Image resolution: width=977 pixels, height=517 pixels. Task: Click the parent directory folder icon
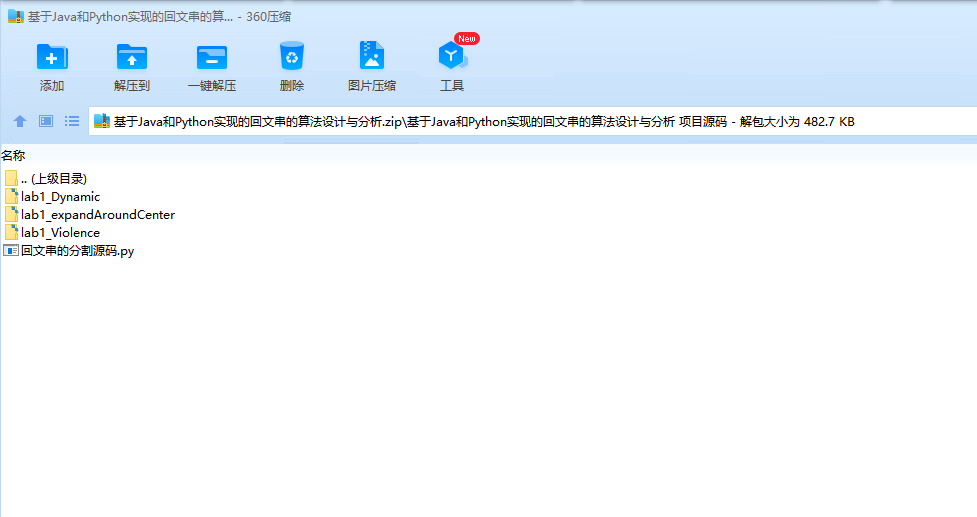[11, 179]
